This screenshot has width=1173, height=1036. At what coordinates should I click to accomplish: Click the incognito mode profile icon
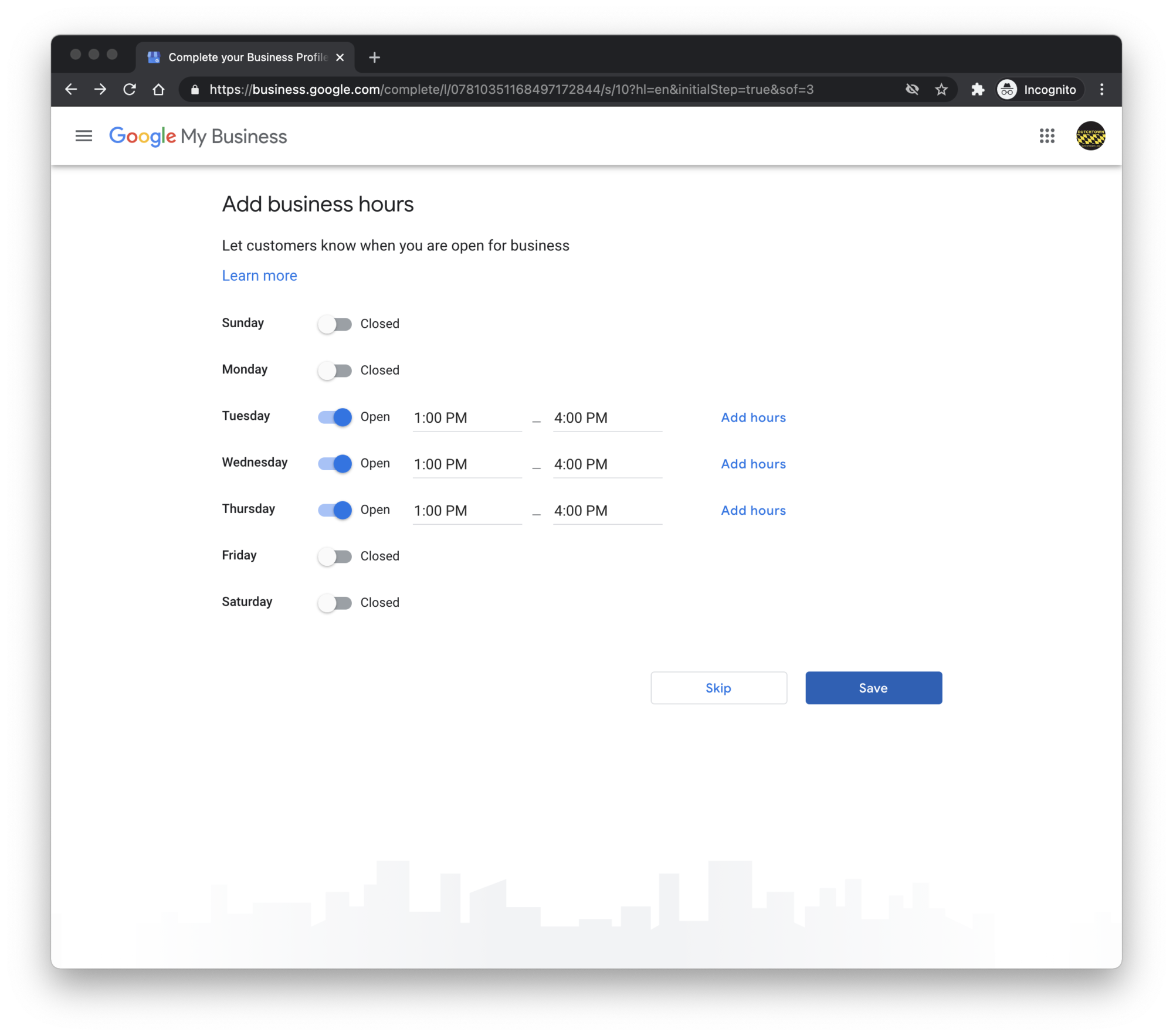tap(1006, 89)
